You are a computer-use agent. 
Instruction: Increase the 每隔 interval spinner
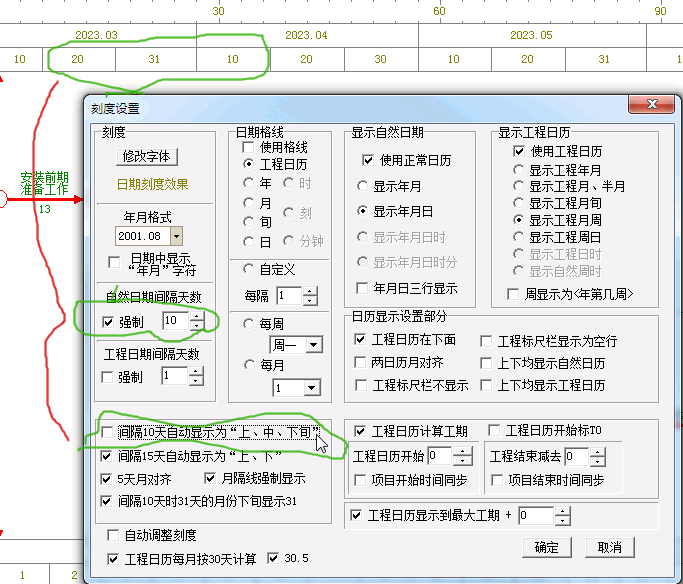pyautogui.click(x=310, y=292)
